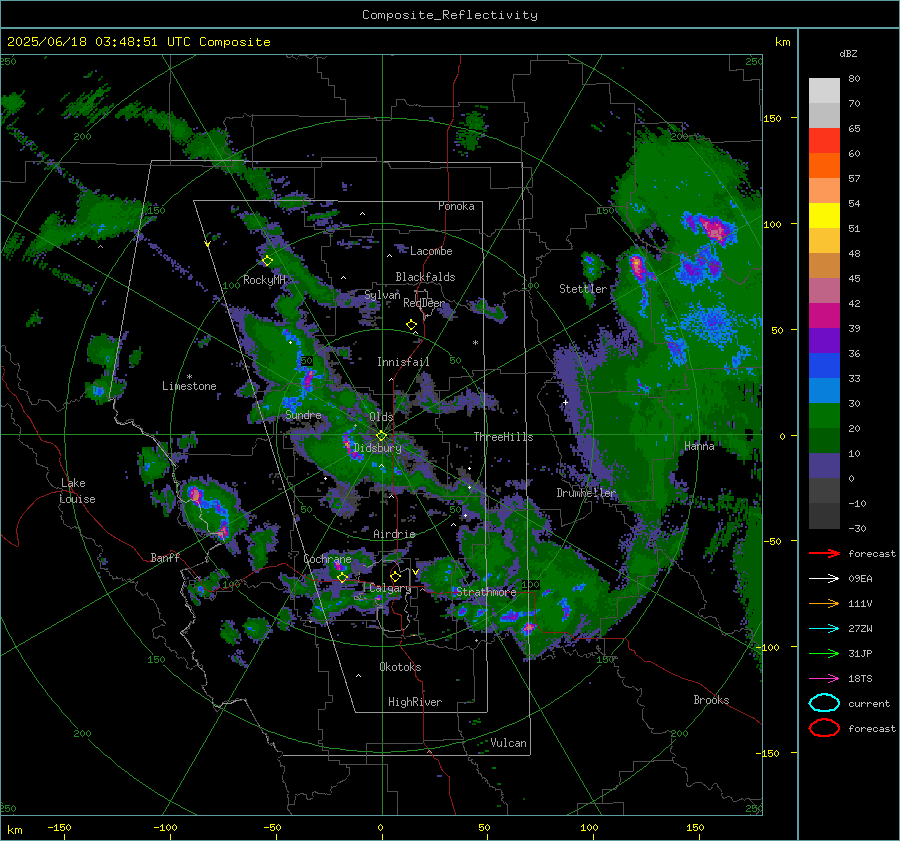Click the 'Strathmore' map label
900x841 pixels.
[x=486, y=592]
